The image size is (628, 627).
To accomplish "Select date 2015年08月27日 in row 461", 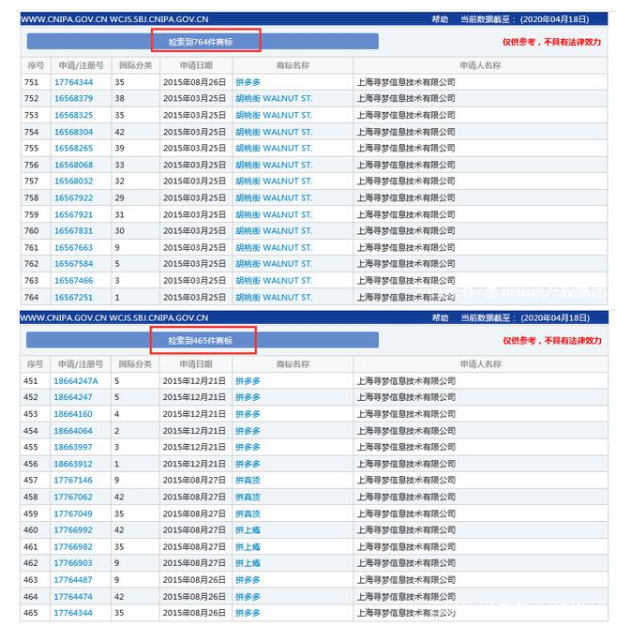I will [x=194, y=547].
